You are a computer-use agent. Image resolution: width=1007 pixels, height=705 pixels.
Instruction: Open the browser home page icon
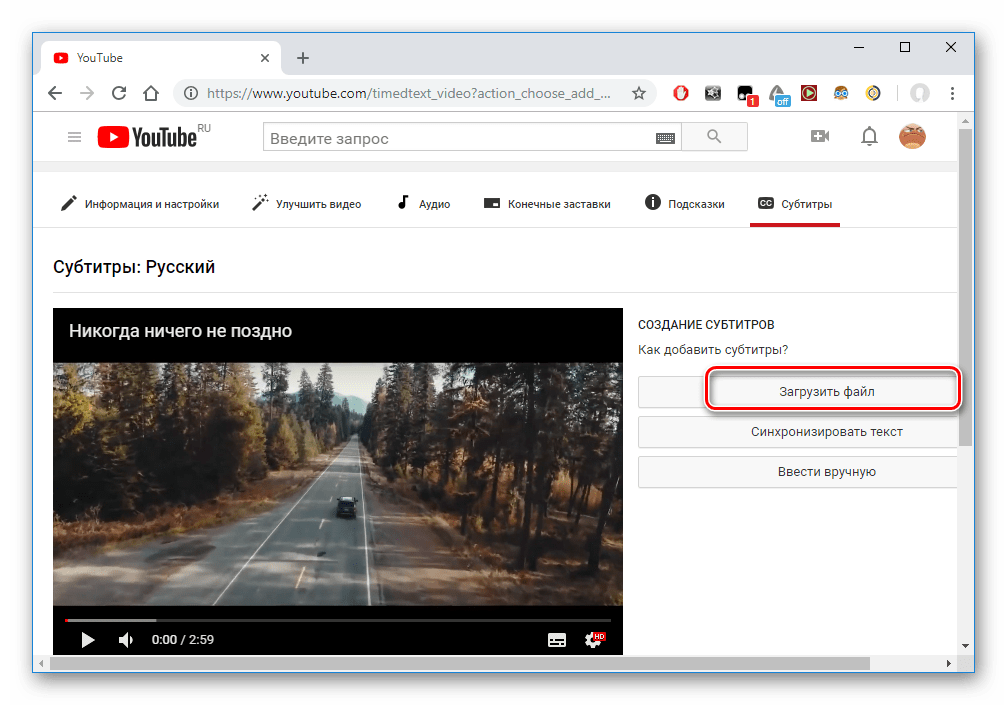click(x=151, y=93)
